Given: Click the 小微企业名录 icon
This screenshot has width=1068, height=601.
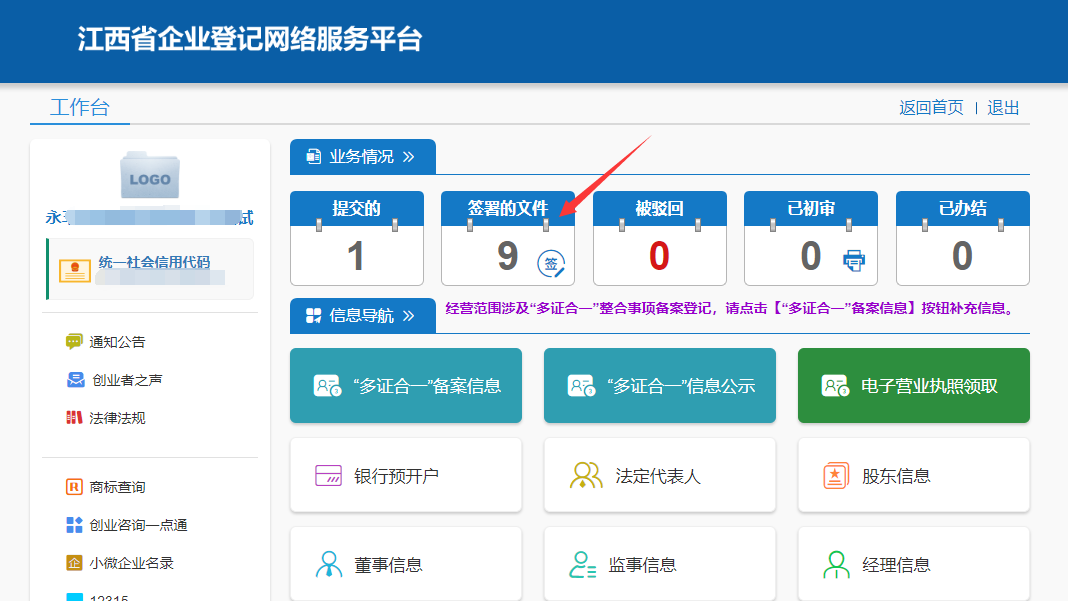Looking at the screenshot, I should [74, 563].
